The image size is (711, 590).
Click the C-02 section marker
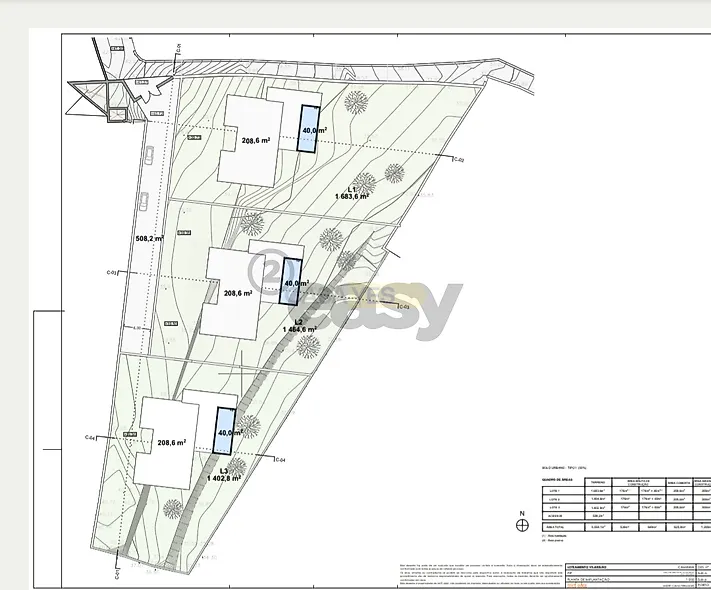coord(459,160)
